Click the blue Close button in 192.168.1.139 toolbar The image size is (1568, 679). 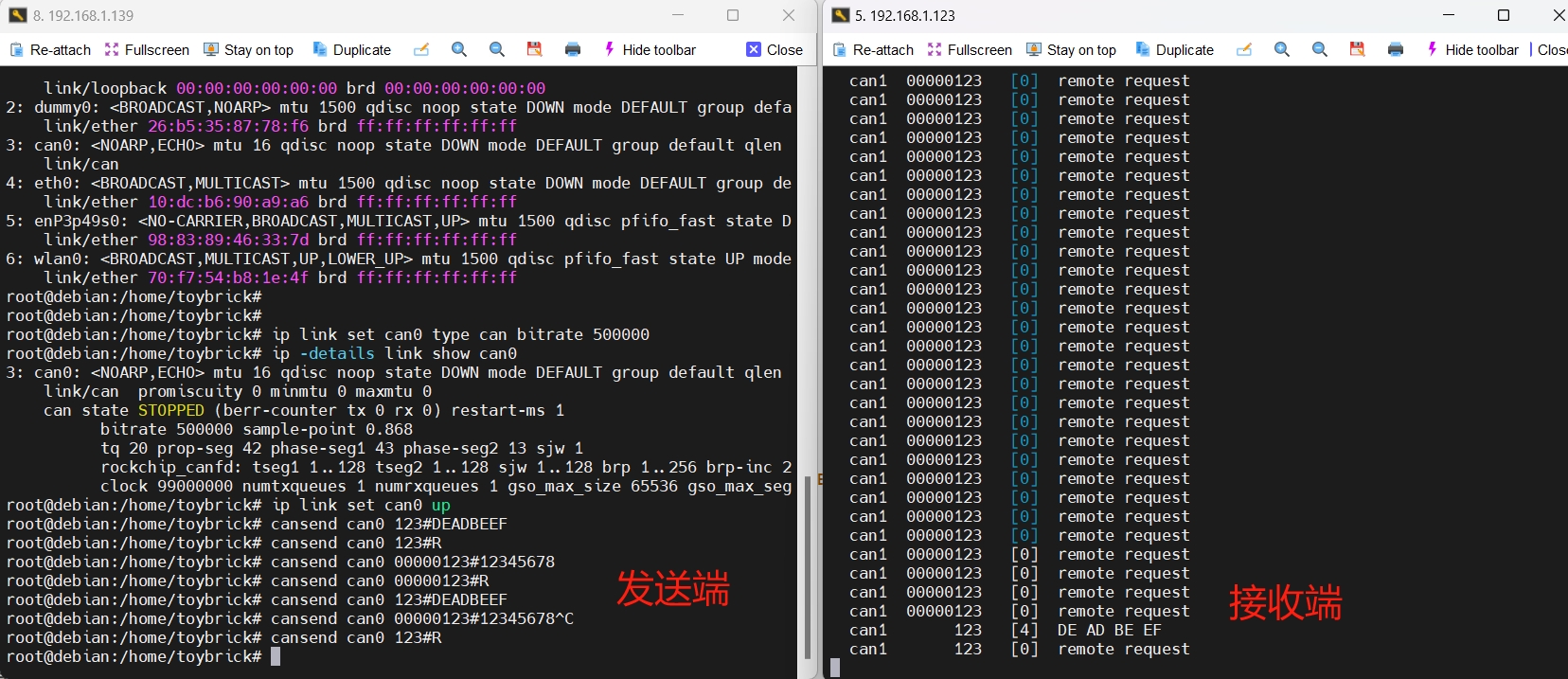775,49
